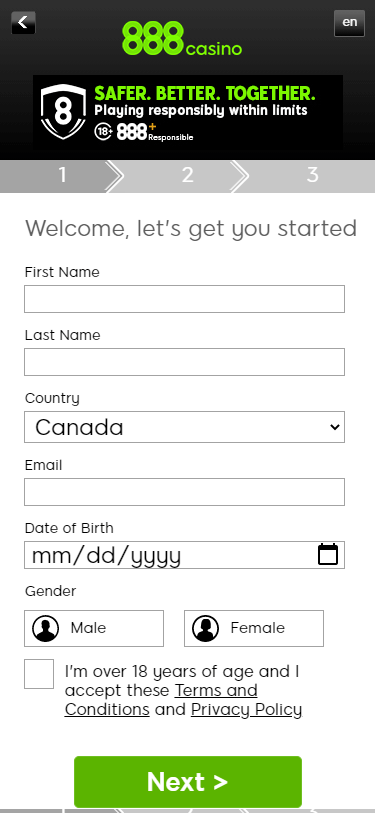Go to step 3 tab
This screenshot has width=375, height=813.
click(312, 175)
